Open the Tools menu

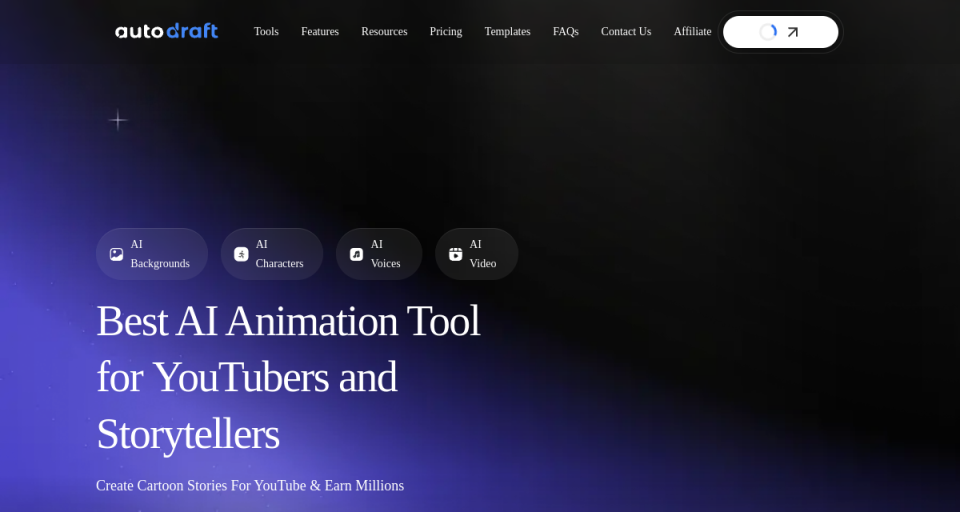point(266,32)
